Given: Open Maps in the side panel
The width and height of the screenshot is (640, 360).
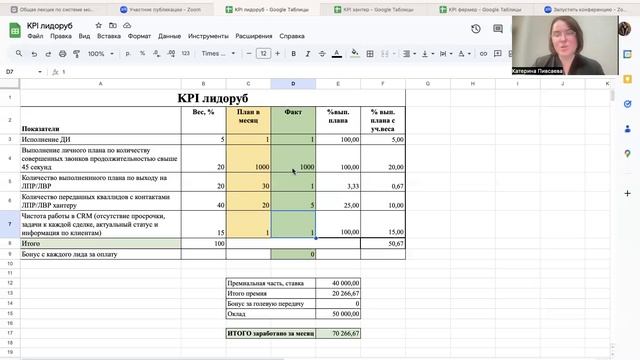Looking at the screenshot, I should [628, 154].
